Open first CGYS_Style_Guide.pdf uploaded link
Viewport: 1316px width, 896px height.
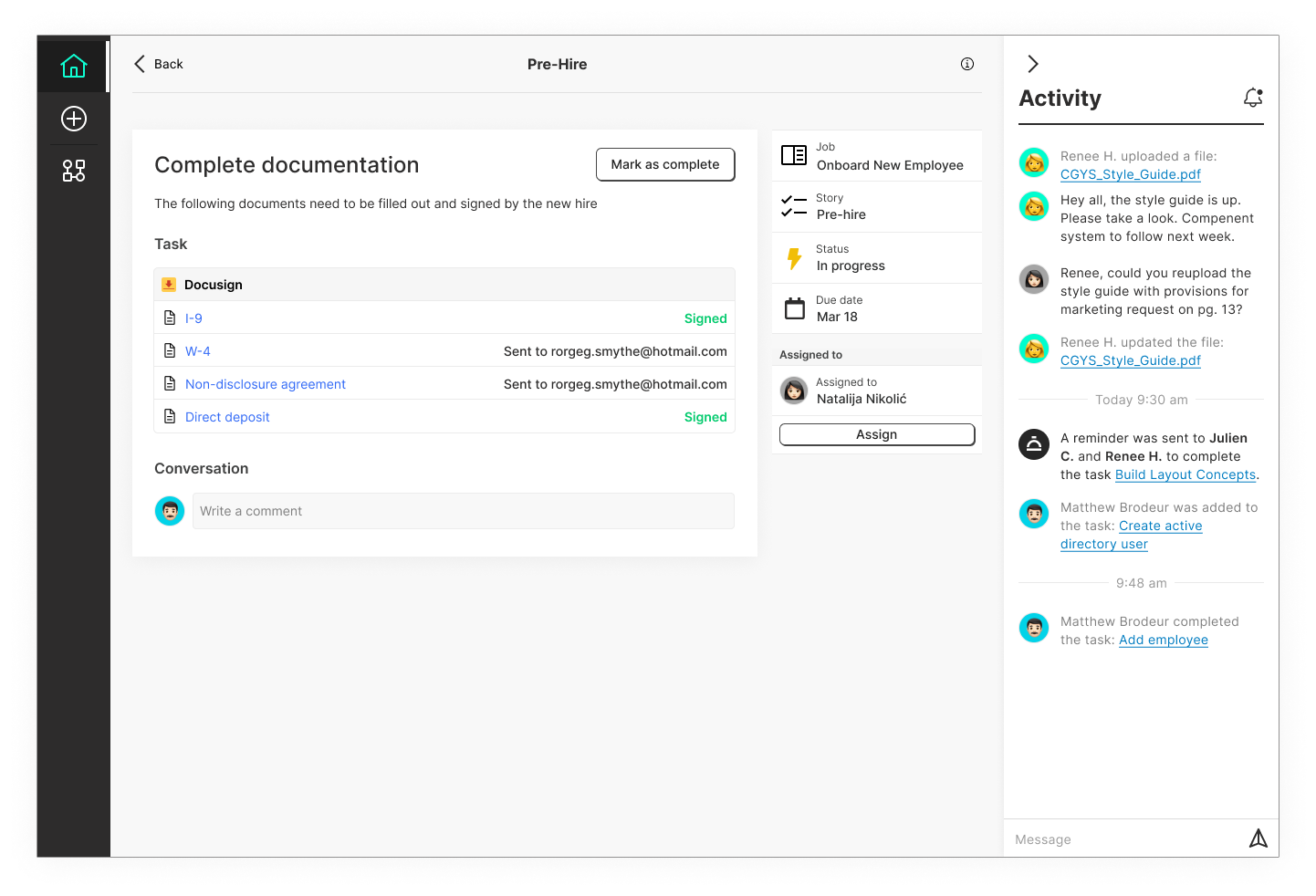coord(1131,174)
